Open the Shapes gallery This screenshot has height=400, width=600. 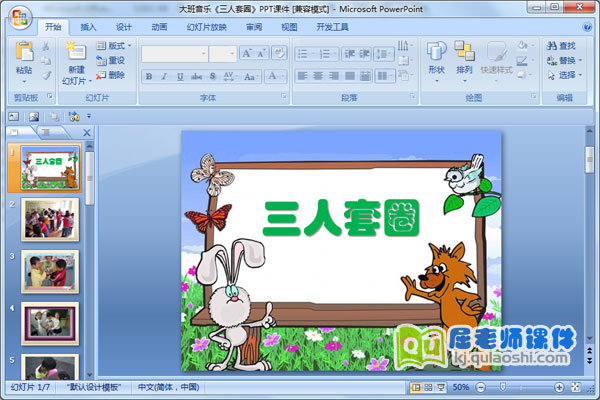436,61
